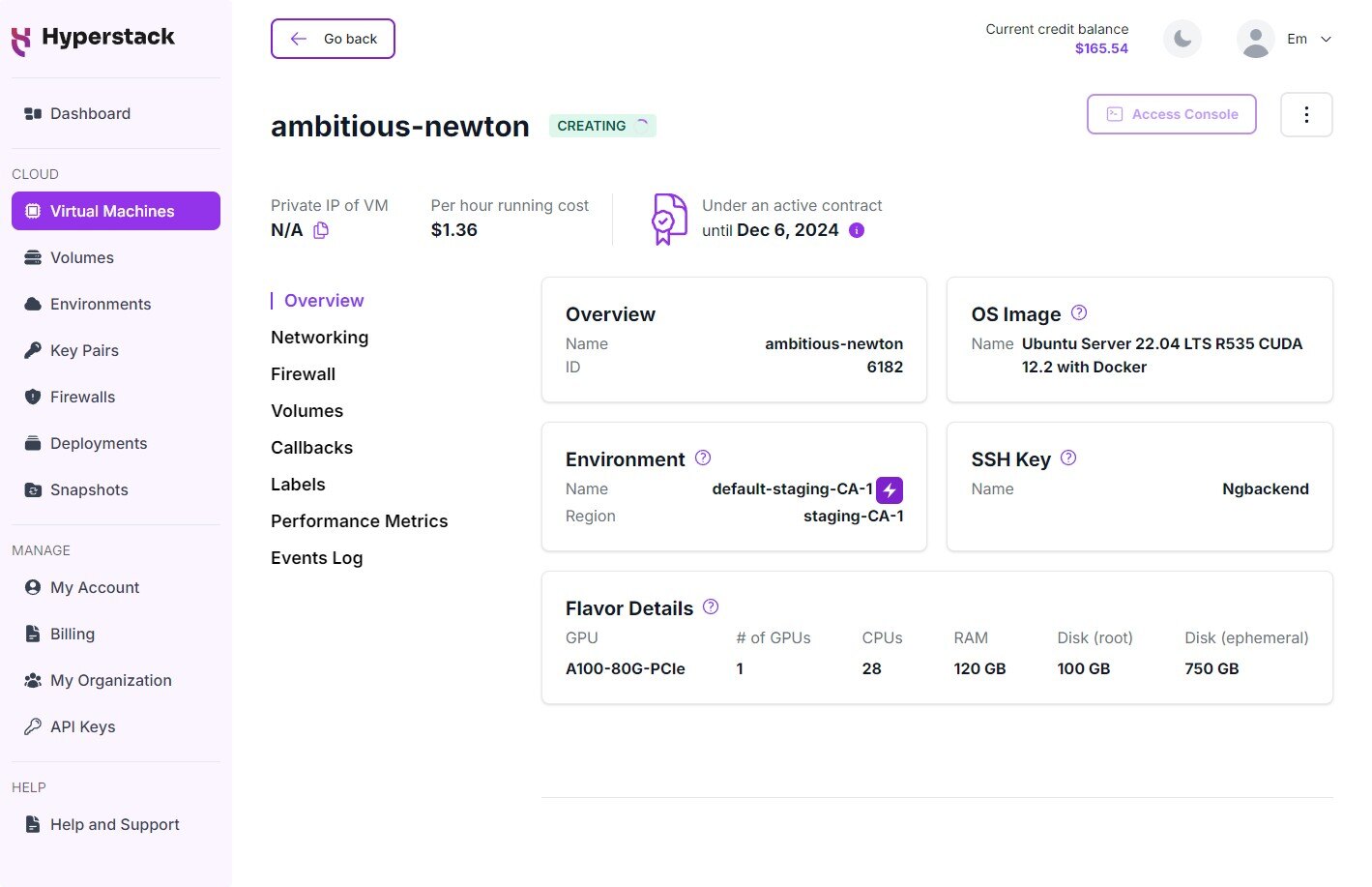Open the Volumes section tab

307,411
